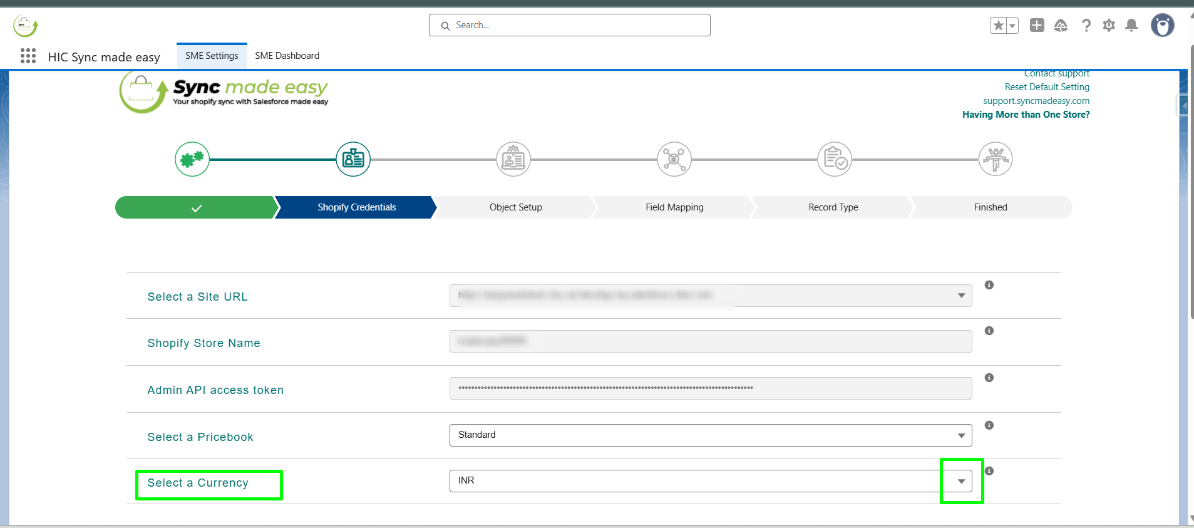Open the Select a Site URL dropdown
Image resolution: width=1194 pixels, height=528 pixels.
tap(710, 296)
